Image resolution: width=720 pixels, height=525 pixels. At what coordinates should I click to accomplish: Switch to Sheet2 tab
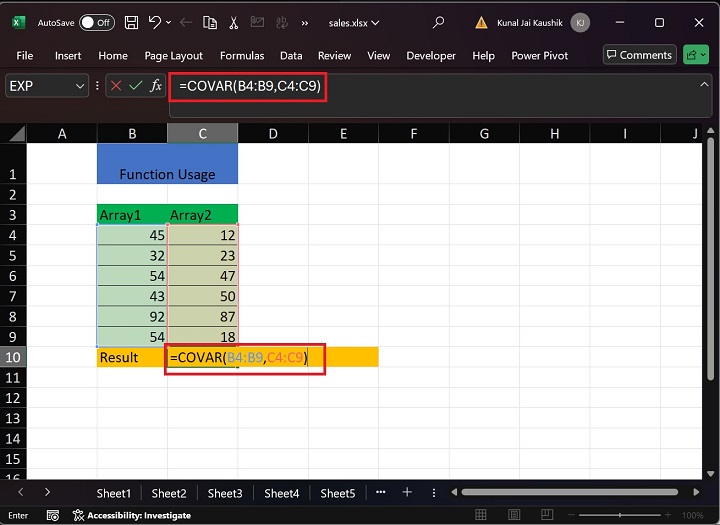pyautogui.click(x=169, y=493)
